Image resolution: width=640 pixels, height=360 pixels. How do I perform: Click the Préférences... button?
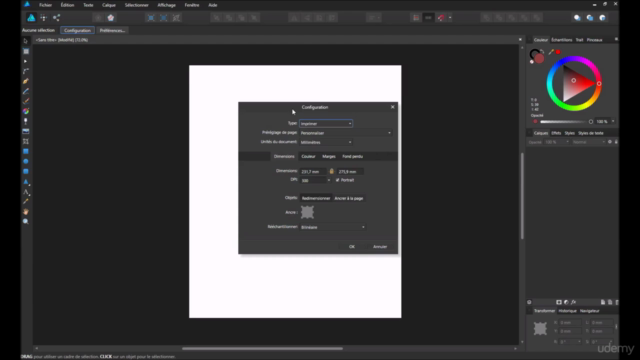tap(112, 30)
